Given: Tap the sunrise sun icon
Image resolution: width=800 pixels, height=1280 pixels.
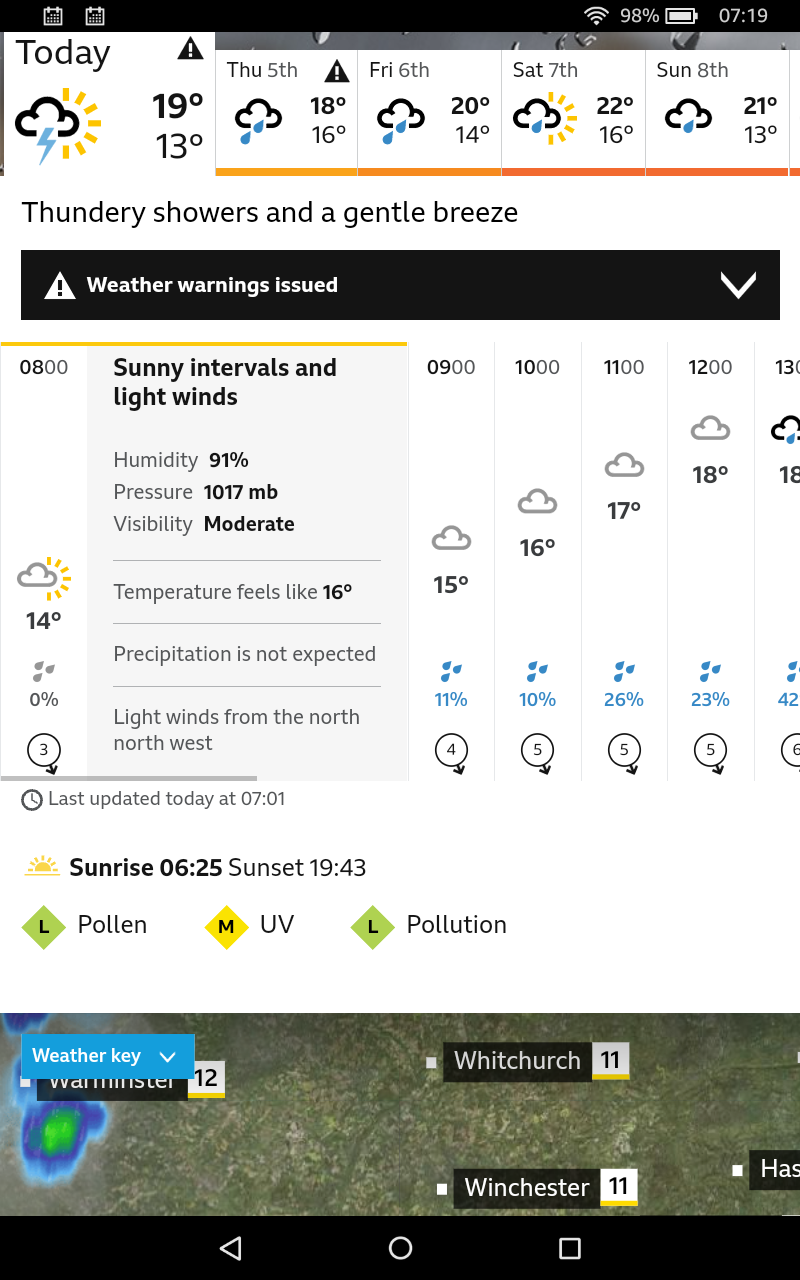Looking at the screenshot, I should click(x=42, y=866).
